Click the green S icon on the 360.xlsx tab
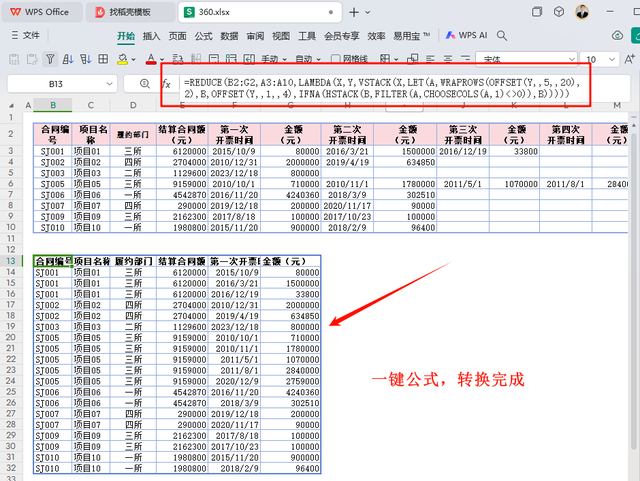The image size is (640, 481). [189, 12]
